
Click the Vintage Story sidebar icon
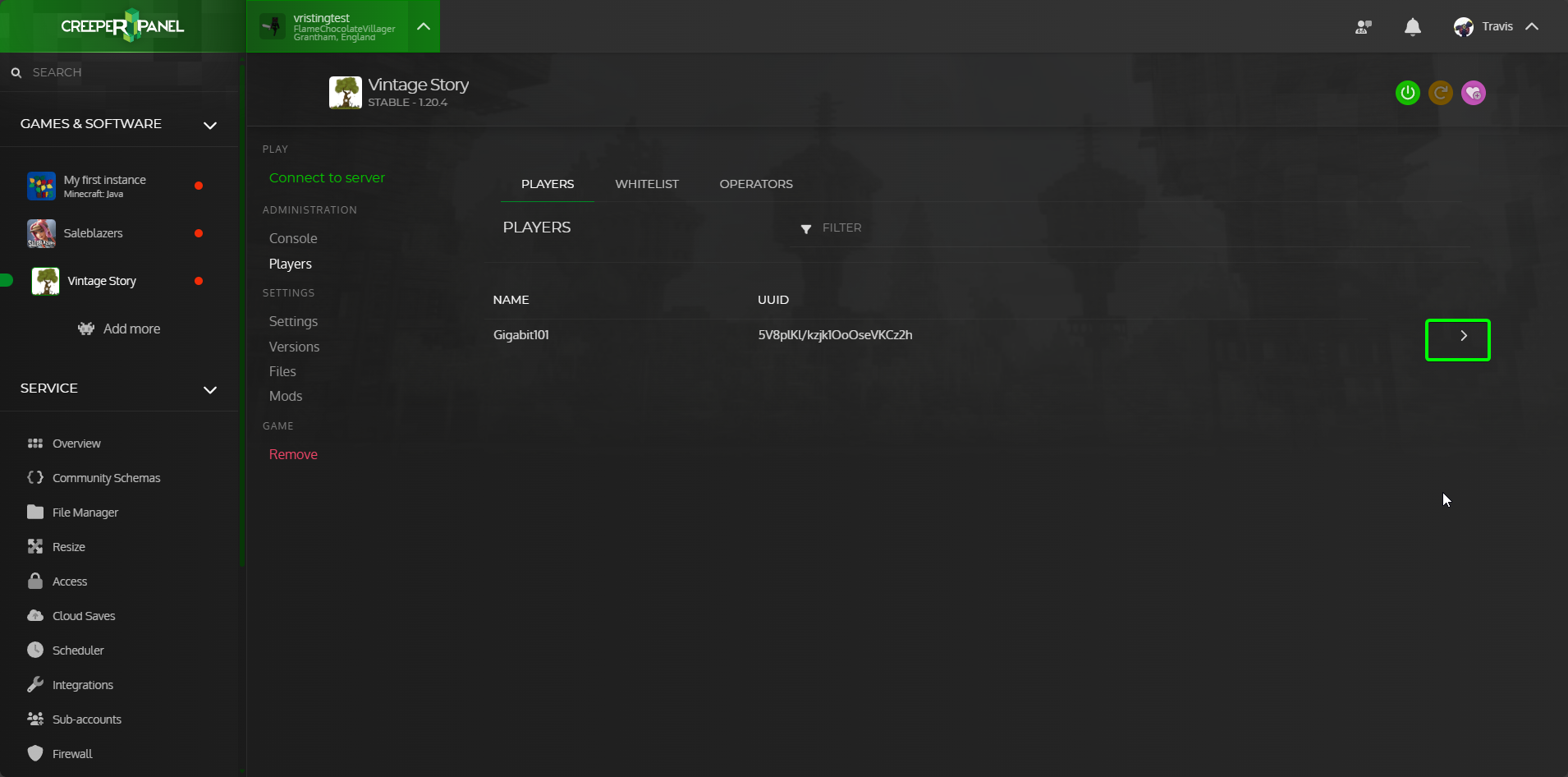point(45,281)
